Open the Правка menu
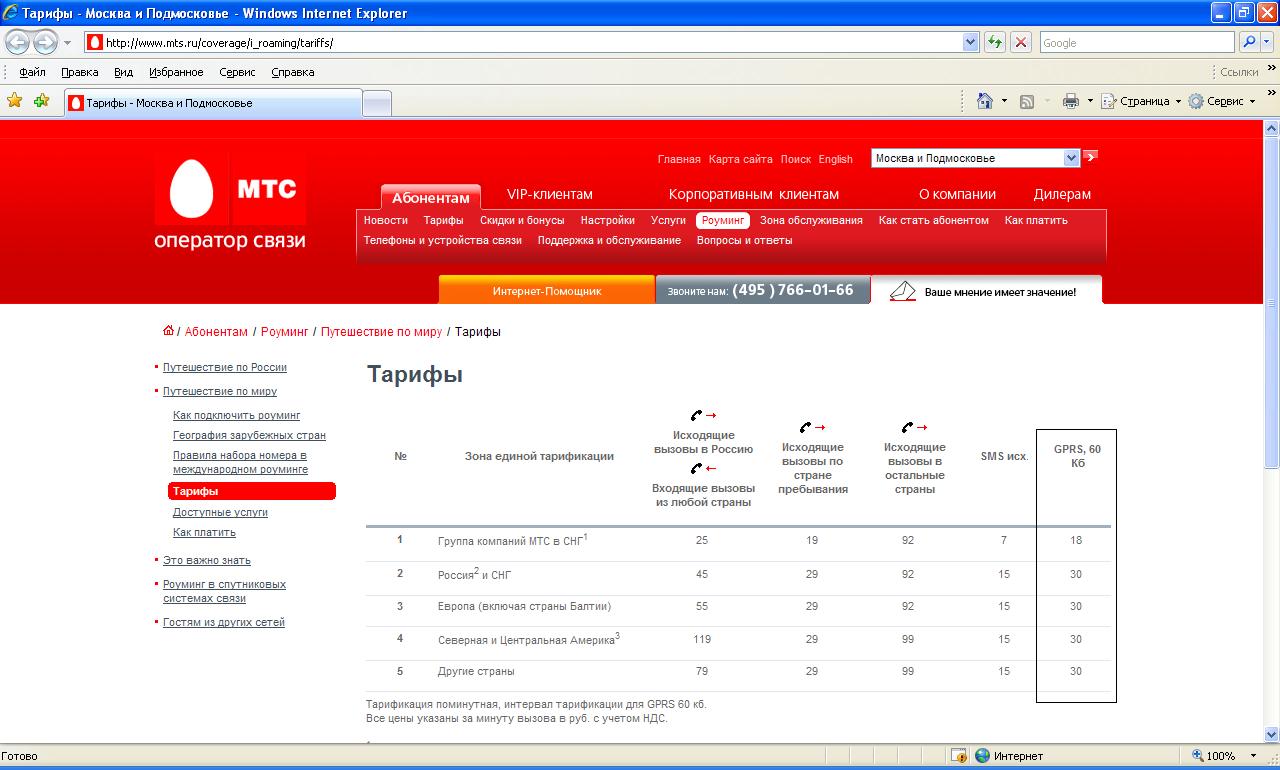Screen dimensions: 1280x770 click(79, 72)
